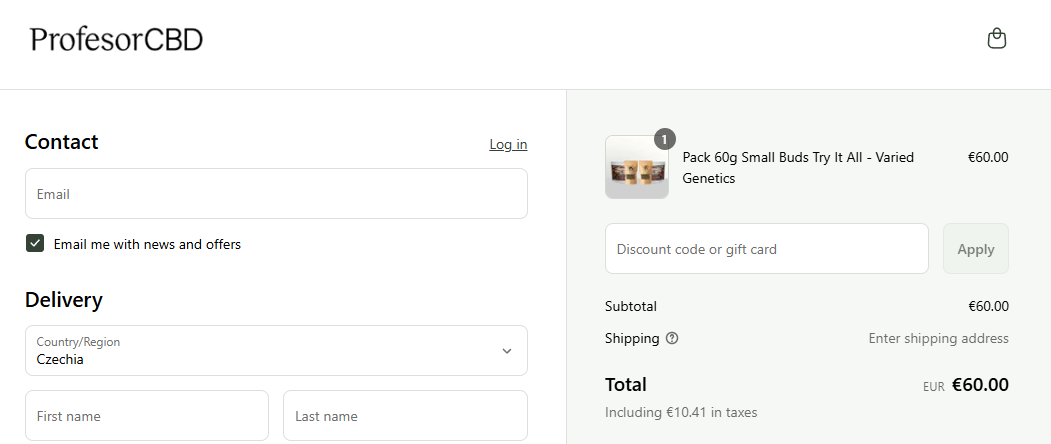This screenshot has width=1051, height=444.
Task: Click the 'Email me with news and offers' label
Action: pyautogui.click(x=147, y=244)
